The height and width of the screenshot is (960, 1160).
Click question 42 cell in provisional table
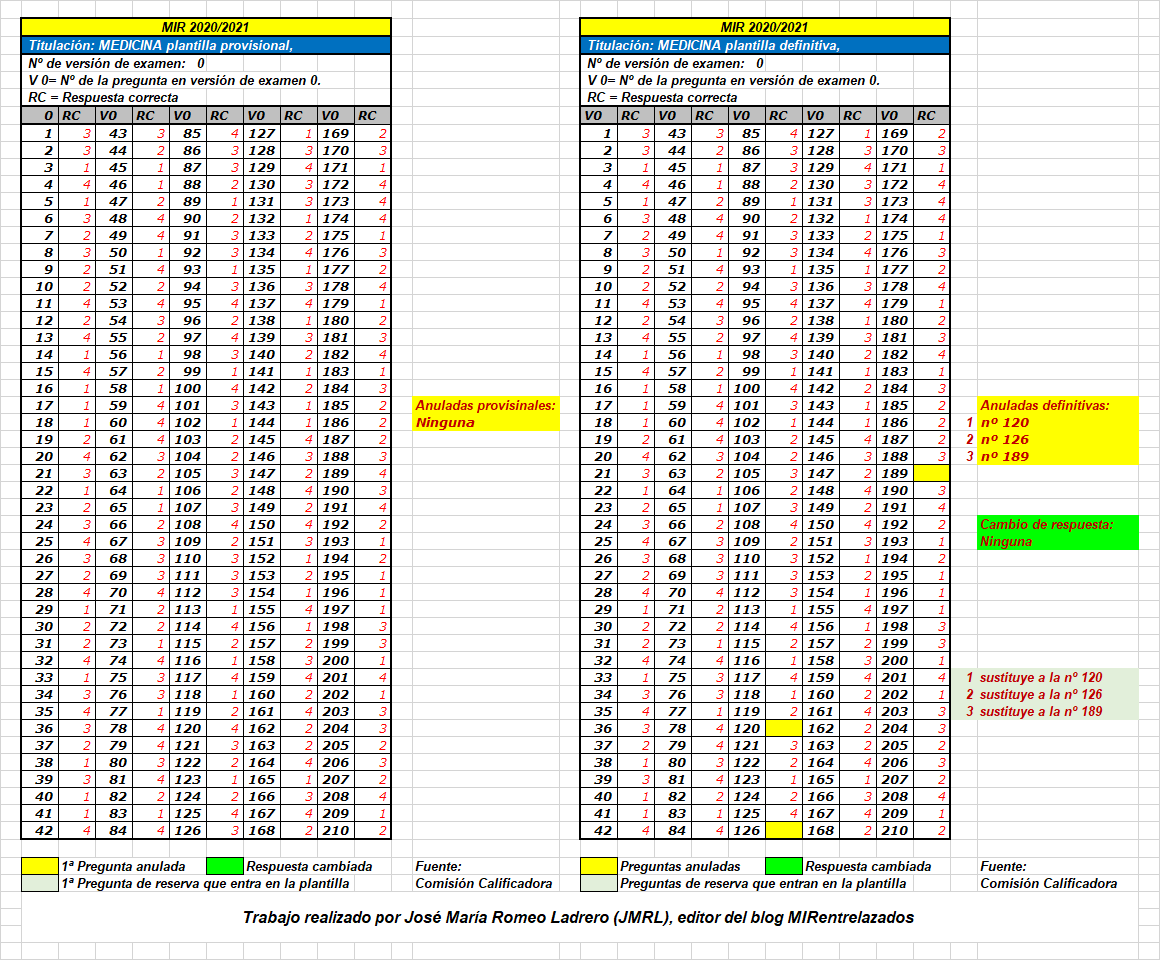(x=39, y=831)
